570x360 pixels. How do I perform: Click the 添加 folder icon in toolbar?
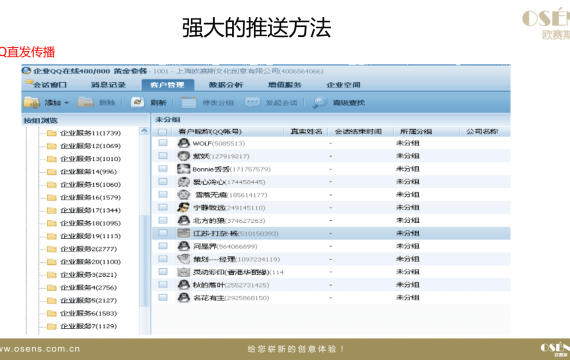[32, 103]
